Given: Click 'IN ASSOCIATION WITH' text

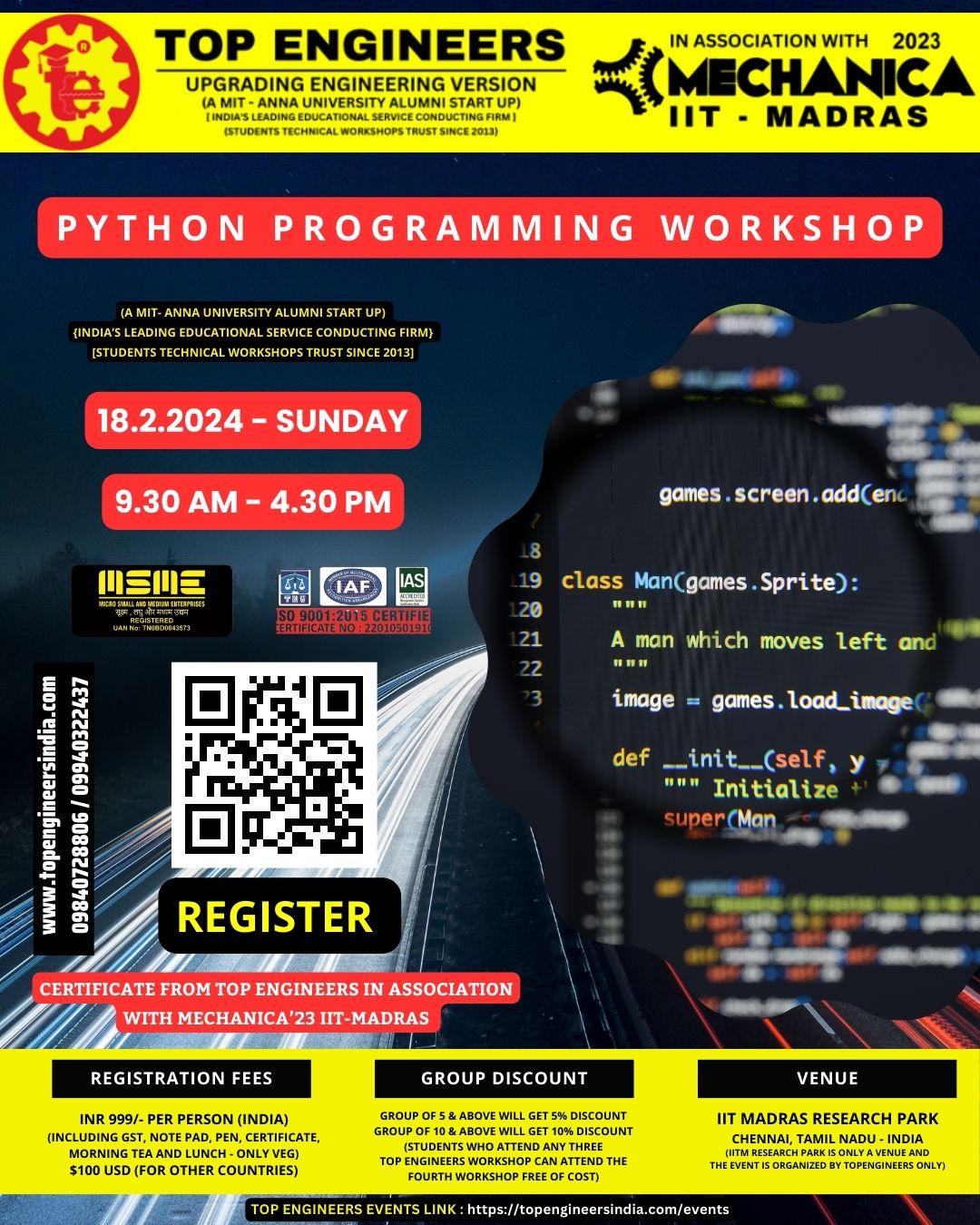Looking at the screenshot, I should point(769,41).
